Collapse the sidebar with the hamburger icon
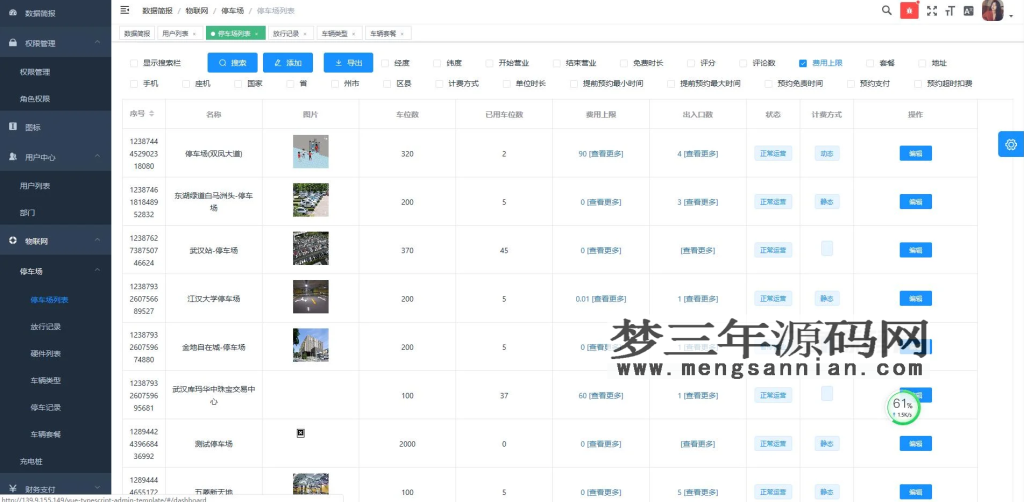1024x502 pixels. pos(125,10)
